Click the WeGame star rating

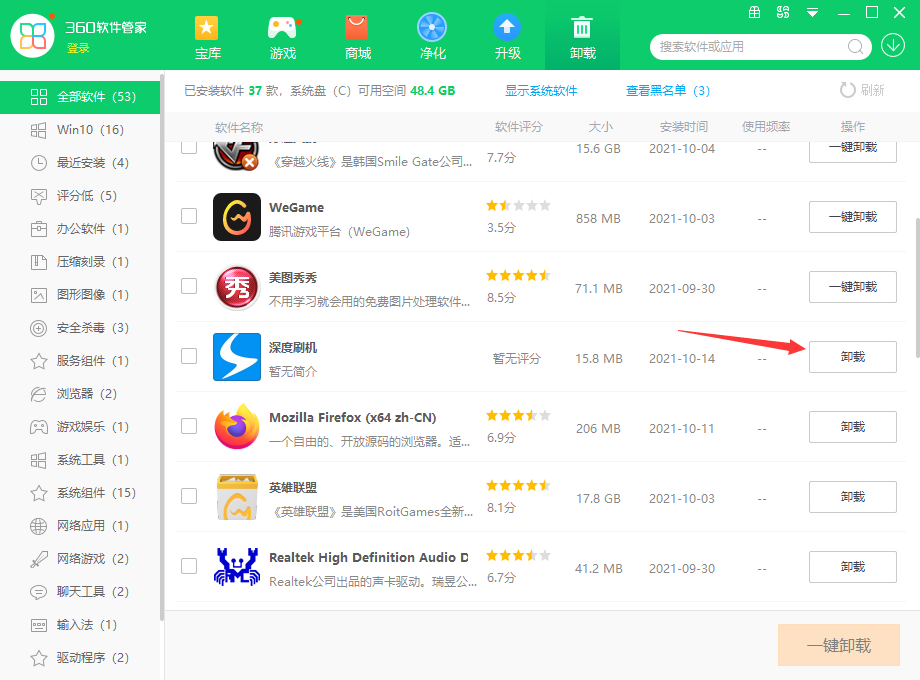tap(518, 205)
